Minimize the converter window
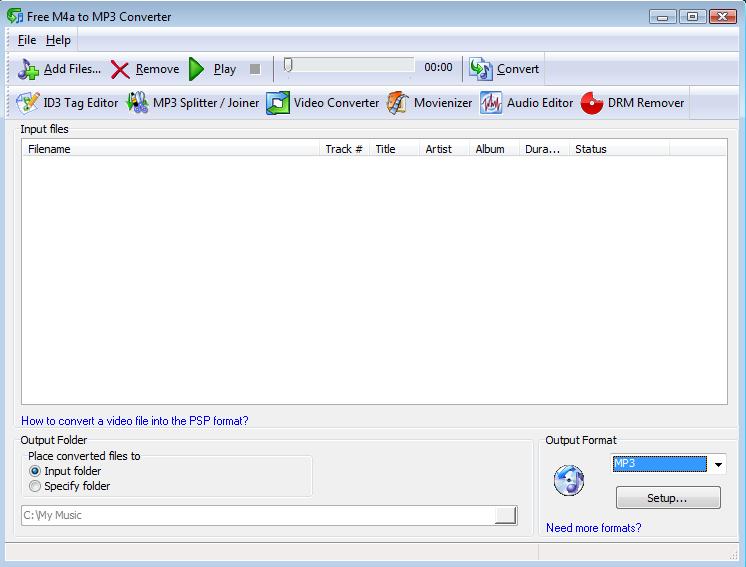The image size is (746, 567). point(662,17)
